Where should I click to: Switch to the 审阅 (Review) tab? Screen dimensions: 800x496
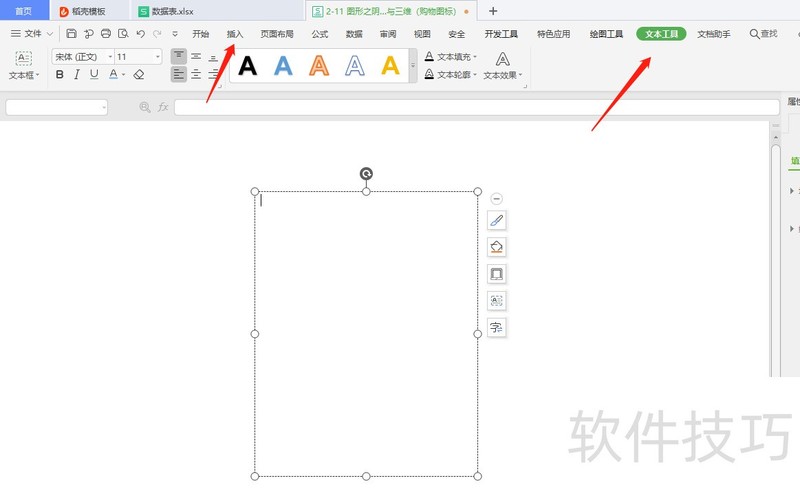[x=388, y=34]
